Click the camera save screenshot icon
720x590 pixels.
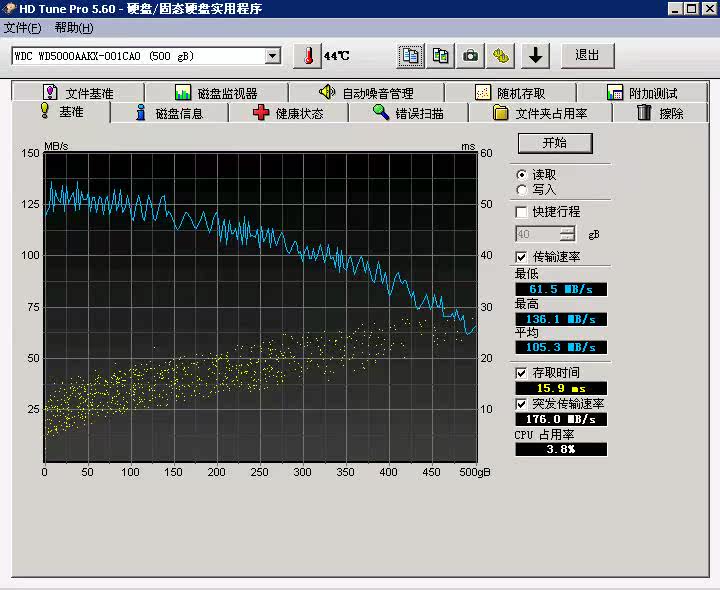pos(470,56)
